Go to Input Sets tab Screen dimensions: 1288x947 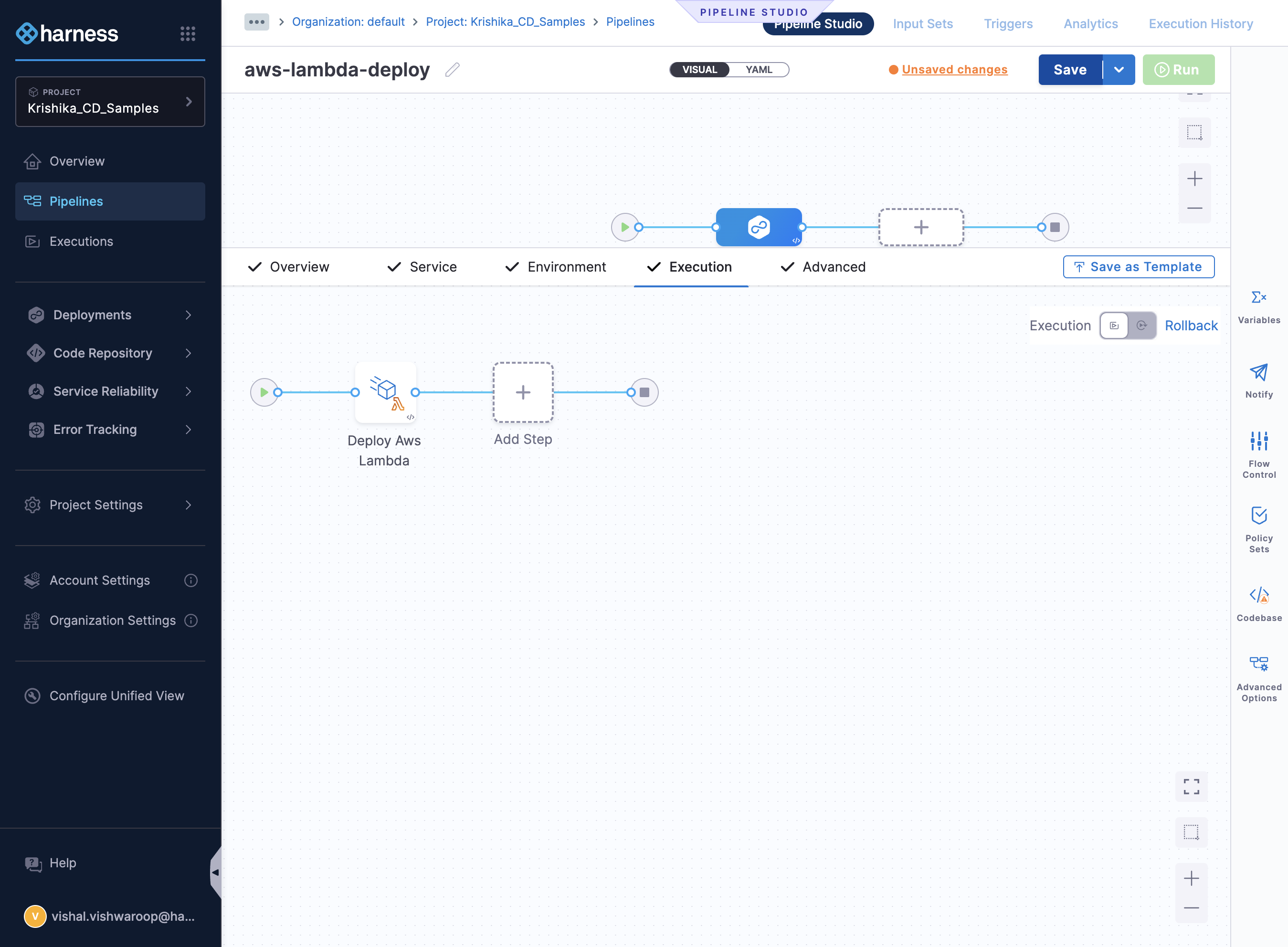[x=922, y=23]
